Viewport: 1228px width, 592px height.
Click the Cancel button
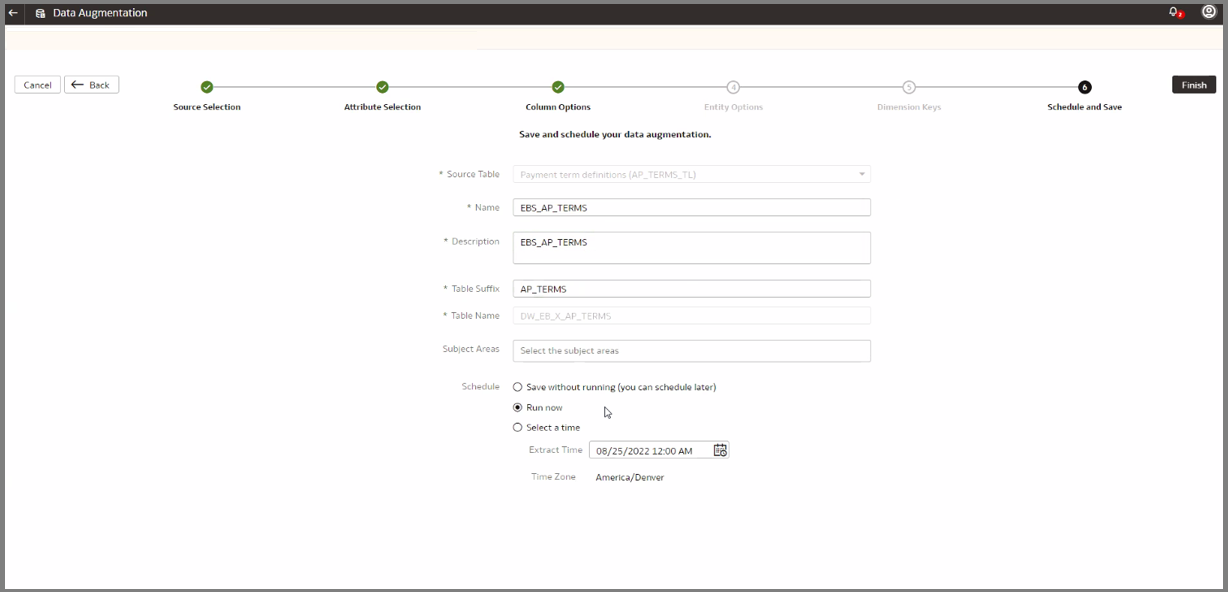pos(37,85)
